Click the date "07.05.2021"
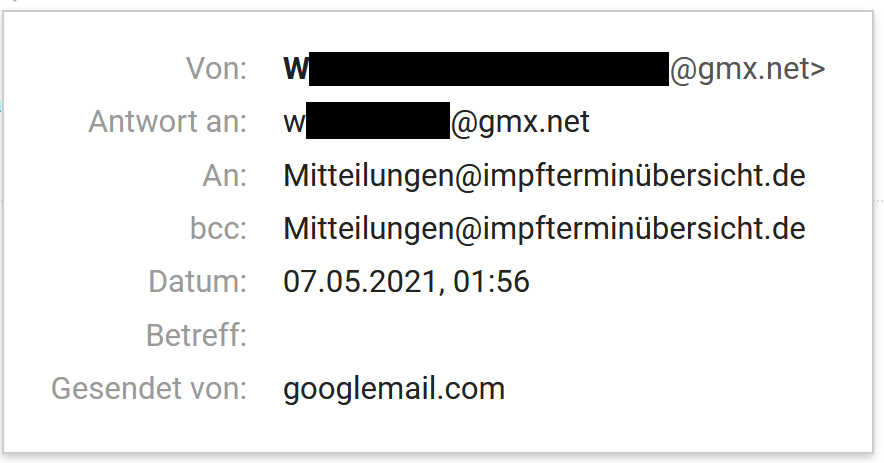884x463 pixels. (x=359, y=282)
